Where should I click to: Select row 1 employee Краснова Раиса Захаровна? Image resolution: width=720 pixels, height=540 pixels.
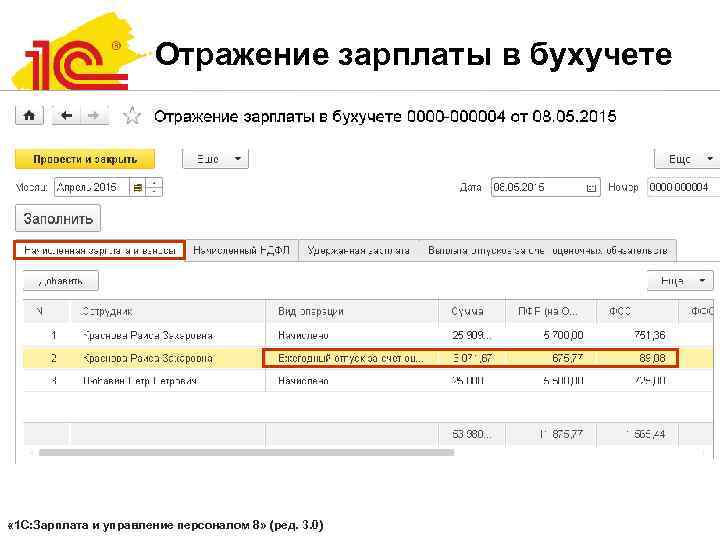(x=147, y=336)
